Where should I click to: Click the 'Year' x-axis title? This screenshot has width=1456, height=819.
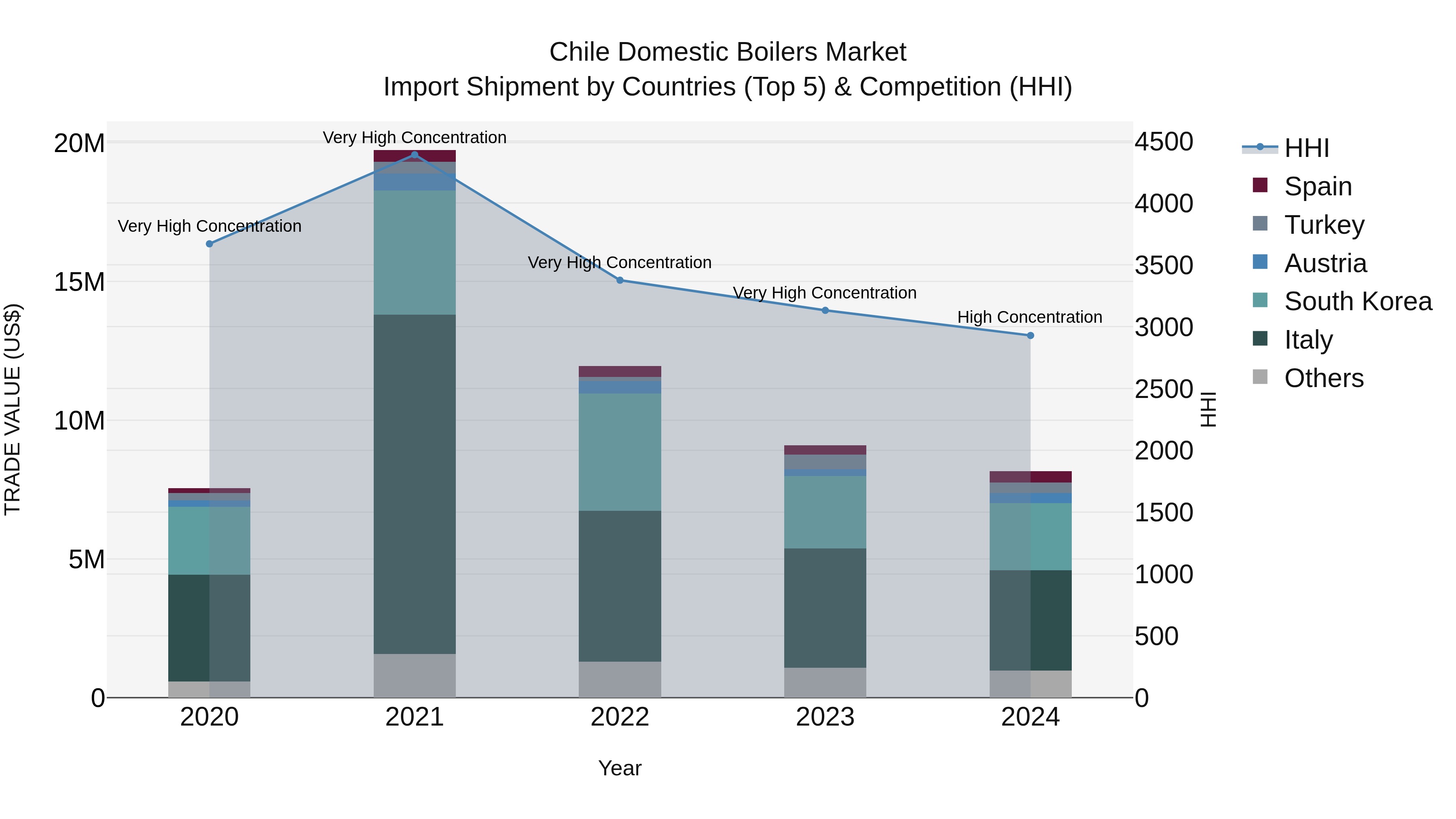coord(620,768)
